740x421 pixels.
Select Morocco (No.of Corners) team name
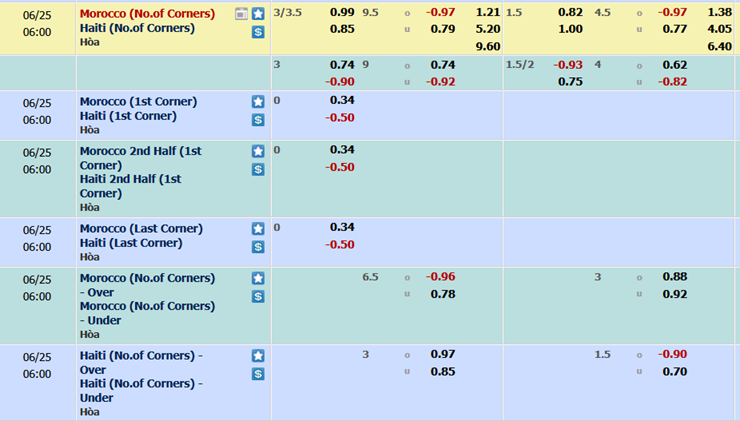point(147,14)
